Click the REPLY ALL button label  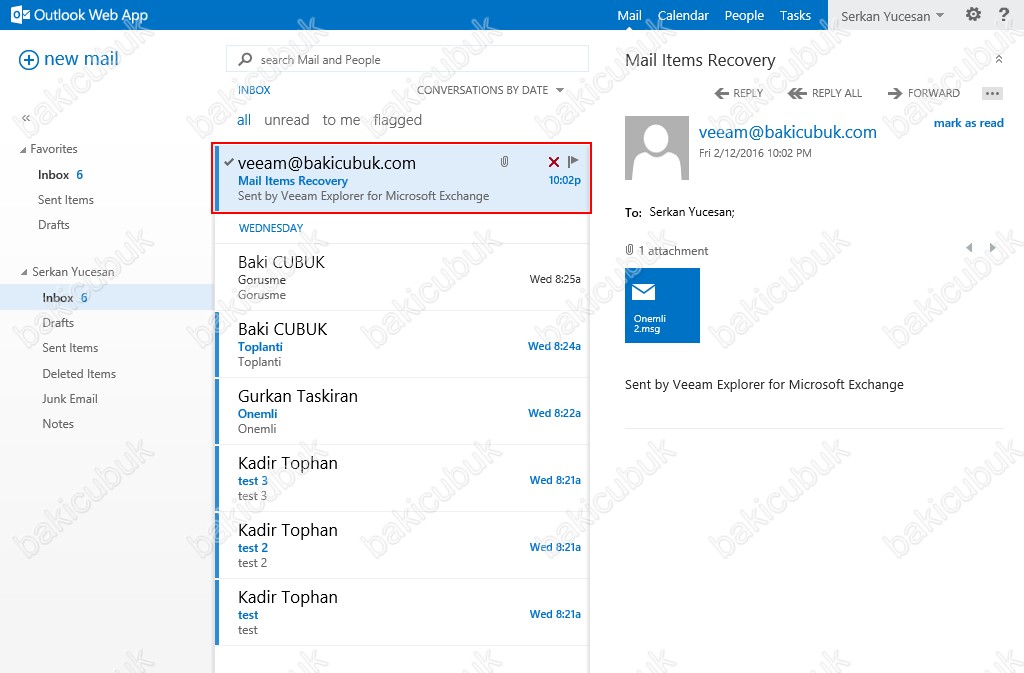(x=837, y=93)
